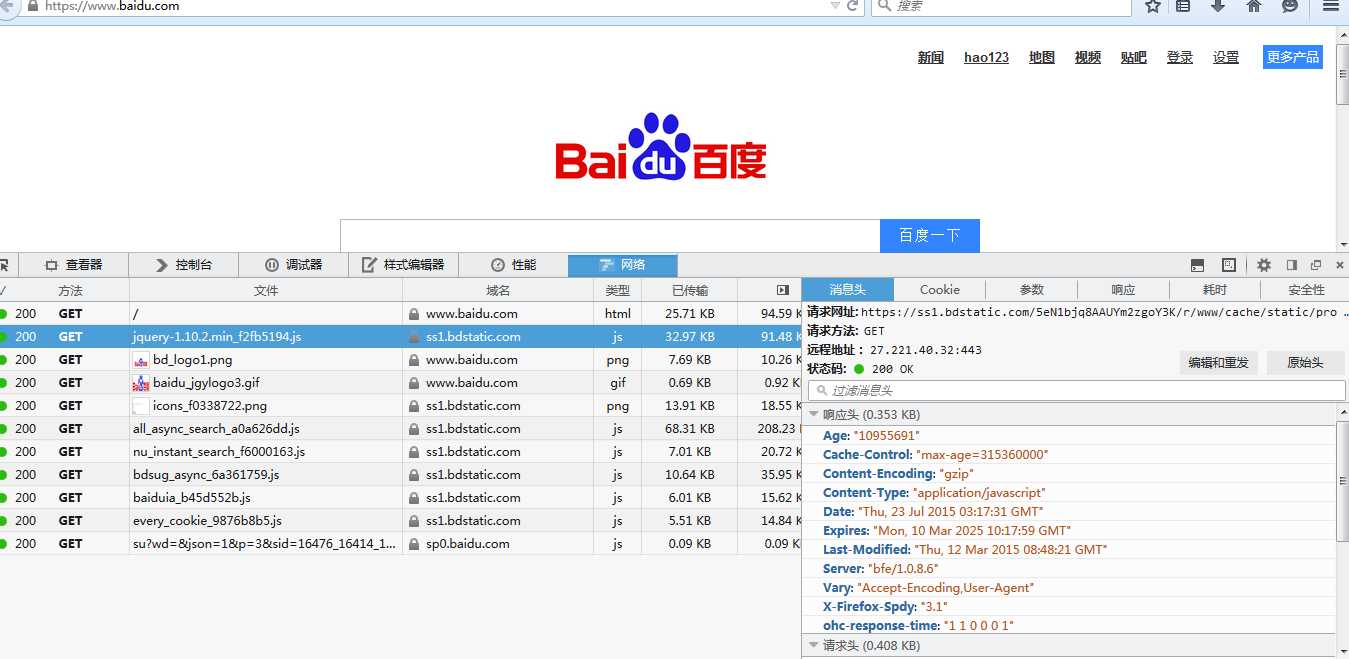The width and height of the screenshot is (1349, 659).
Task: Enable responsive design mode icon
Action: (1229, 265)
